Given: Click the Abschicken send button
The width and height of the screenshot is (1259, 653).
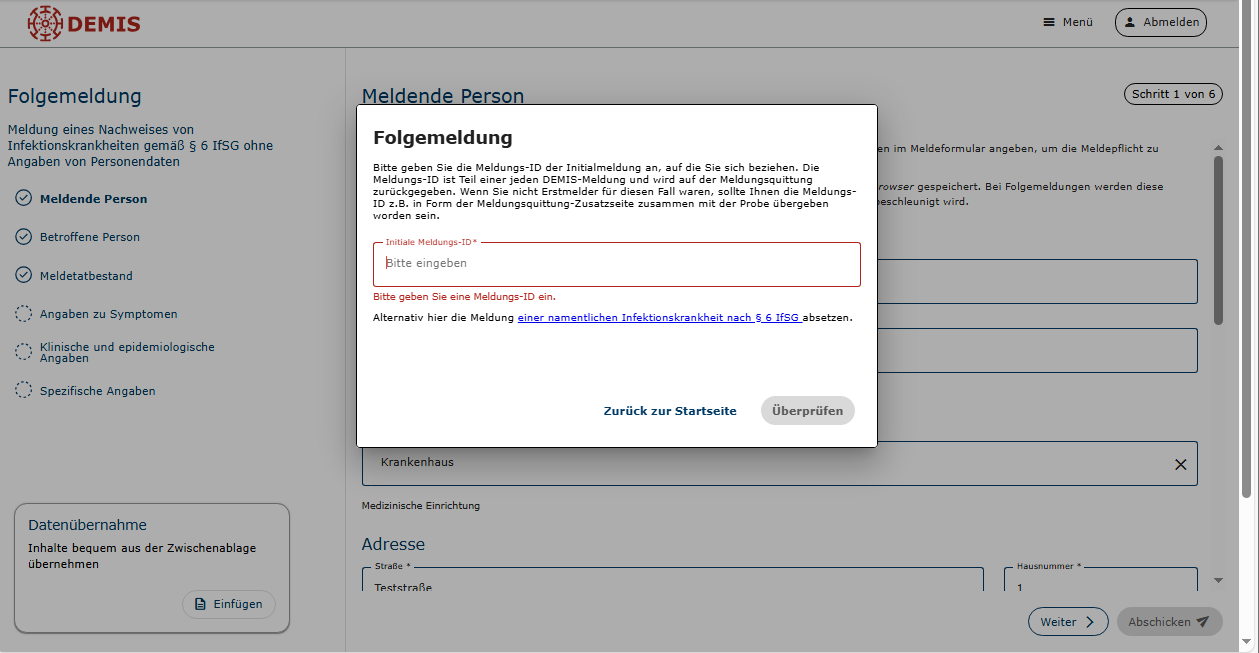Looking at the screenshot, I should click(1168, 622).
